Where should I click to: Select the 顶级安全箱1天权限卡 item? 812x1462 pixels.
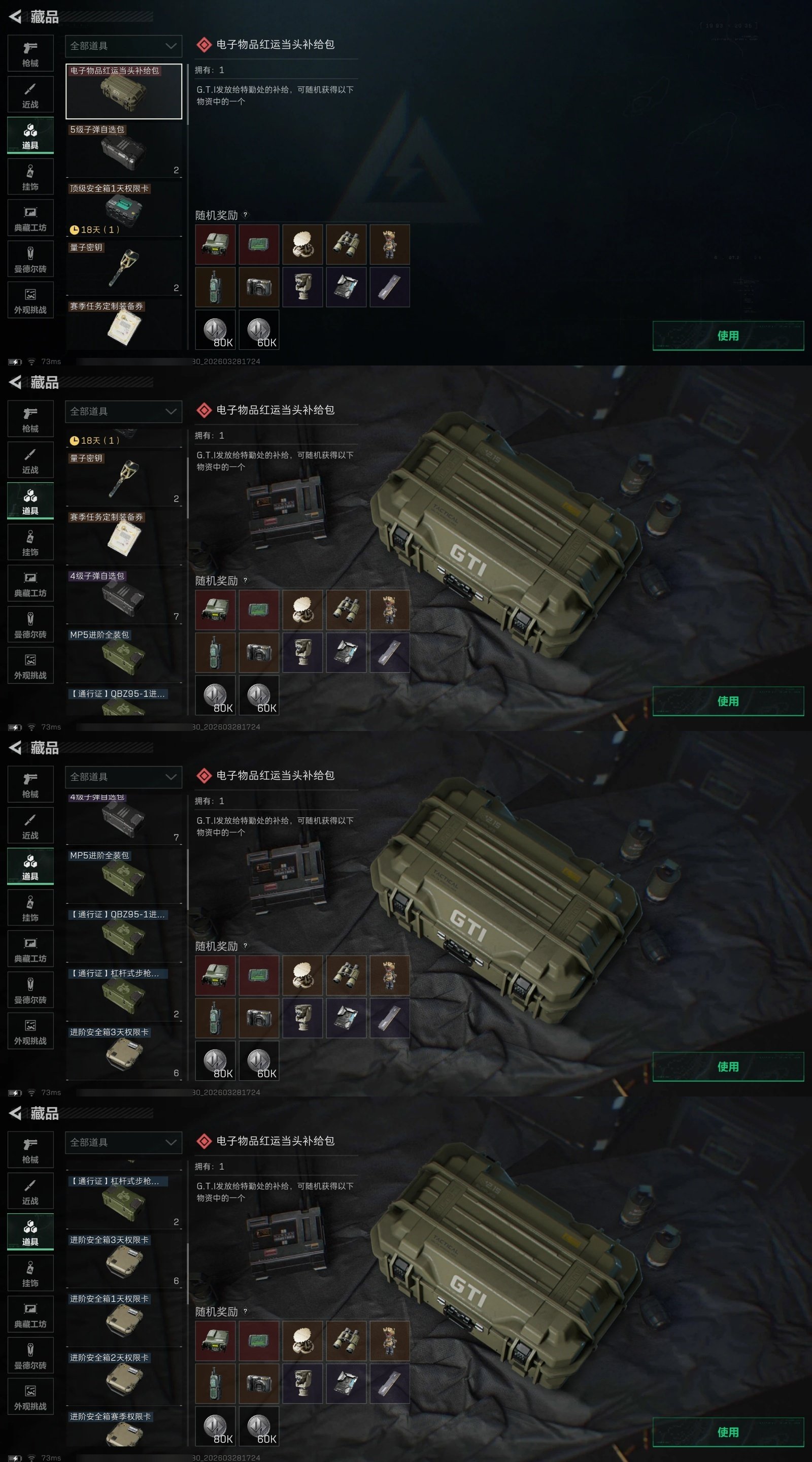124,209
